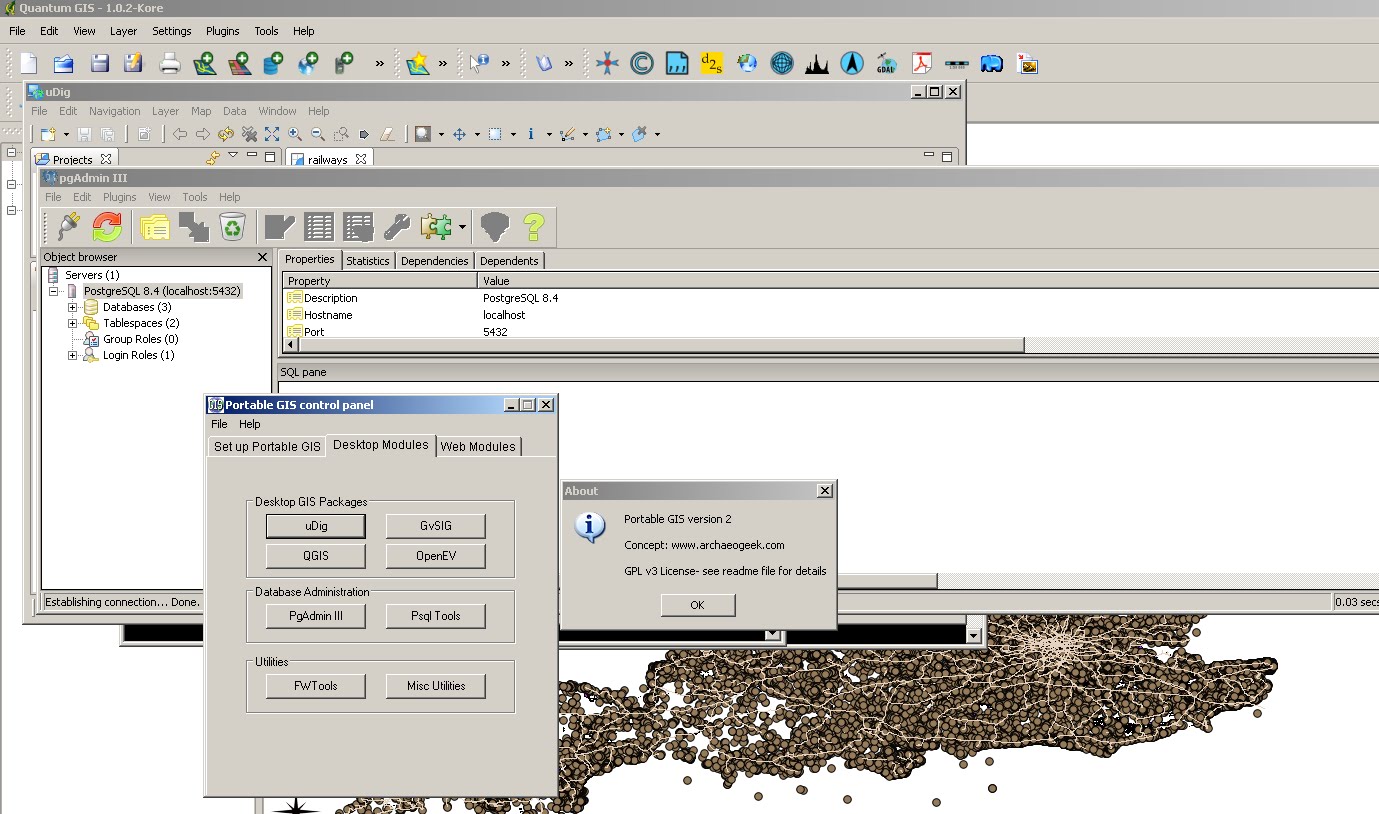Open view data grid icon in pgAdmin
Screen dimensions: 1379x814
click(319, 227)
